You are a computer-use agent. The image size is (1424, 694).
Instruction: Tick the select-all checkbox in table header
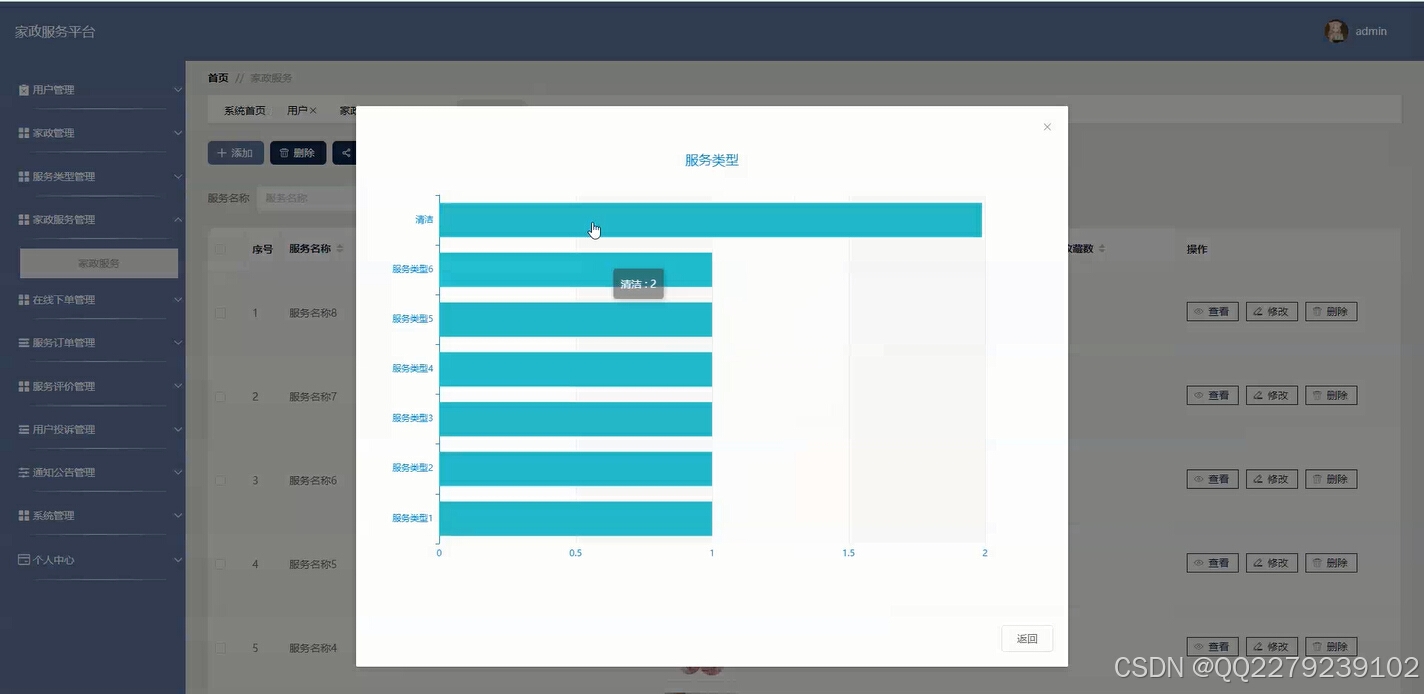pyautogui.click(x=220, y=248)
